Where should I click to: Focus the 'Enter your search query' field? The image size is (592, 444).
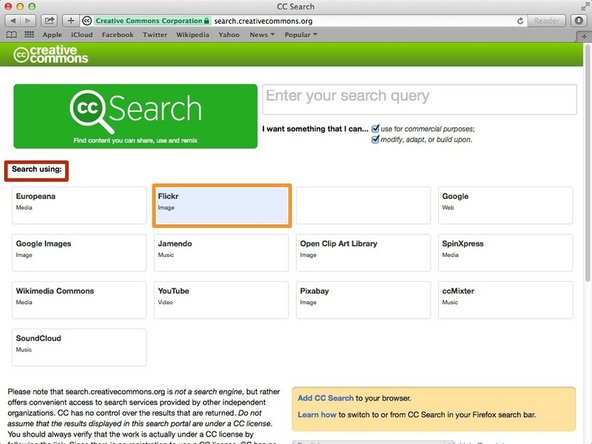(x=419, y=99)
